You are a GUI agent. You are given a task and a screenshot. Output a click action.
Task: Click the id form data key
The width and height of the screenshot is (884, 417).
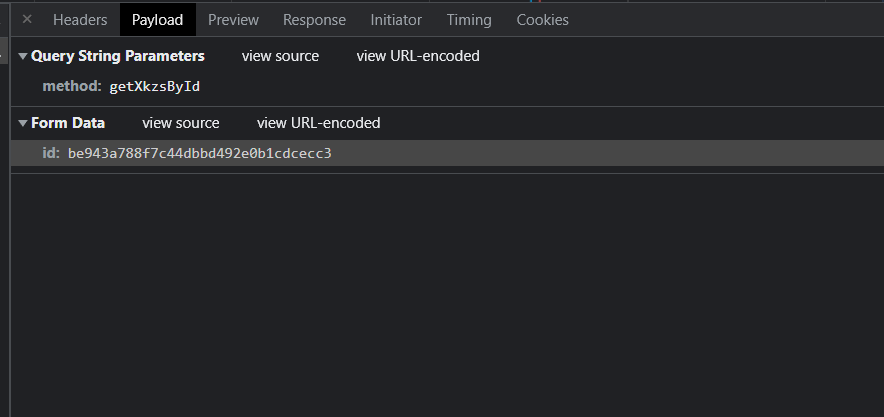click(x=50, y=153)
